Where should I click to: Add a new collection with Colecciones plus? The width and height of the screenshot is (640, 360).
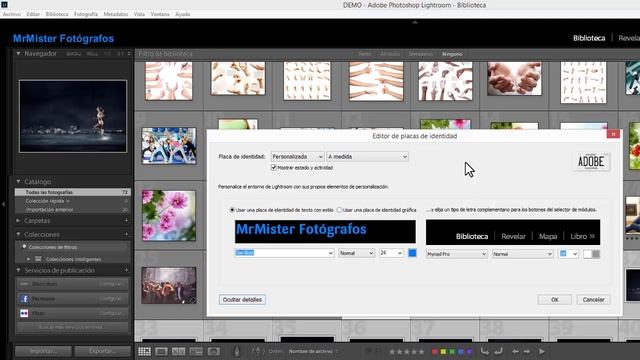(127, 234)
